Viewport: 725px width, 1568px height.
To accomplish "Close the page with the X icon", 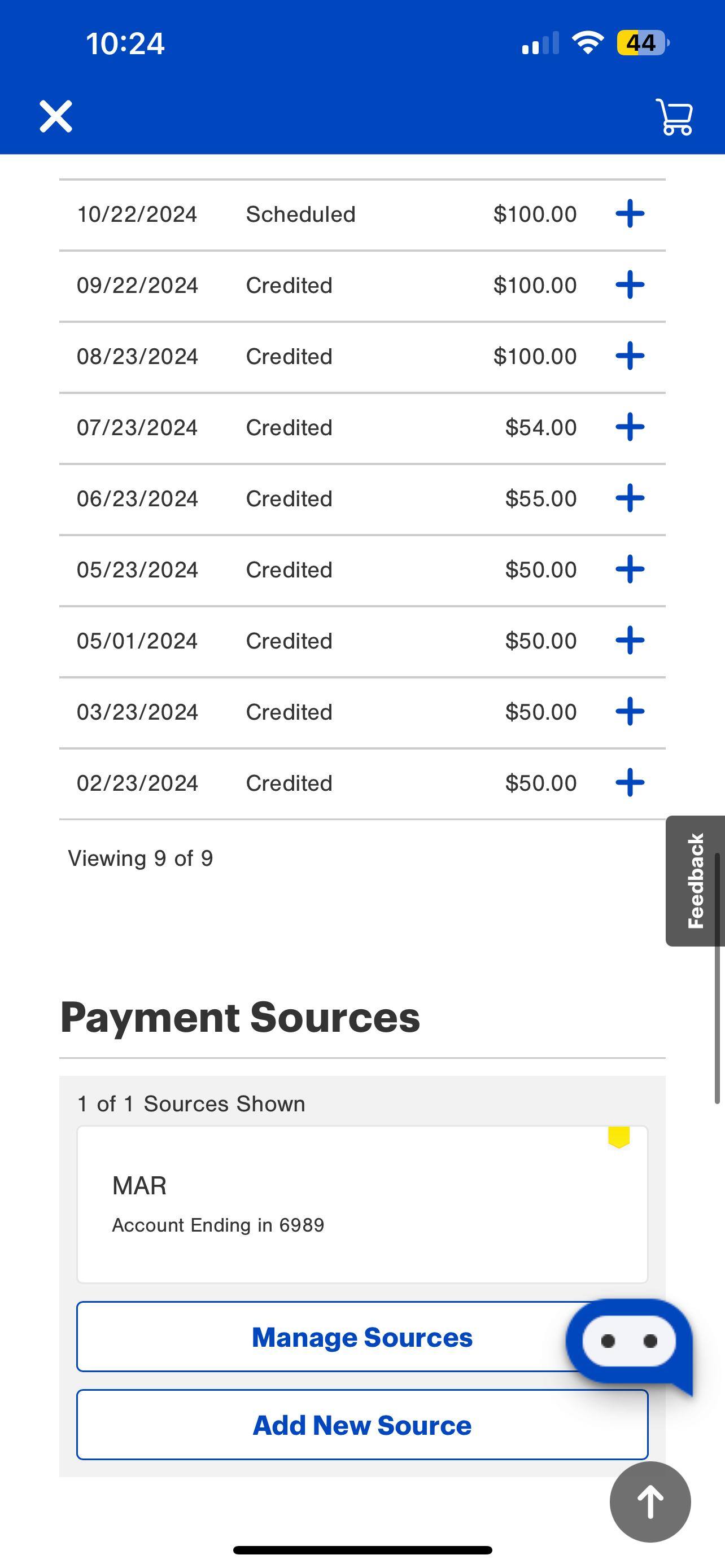I will 56,116.
